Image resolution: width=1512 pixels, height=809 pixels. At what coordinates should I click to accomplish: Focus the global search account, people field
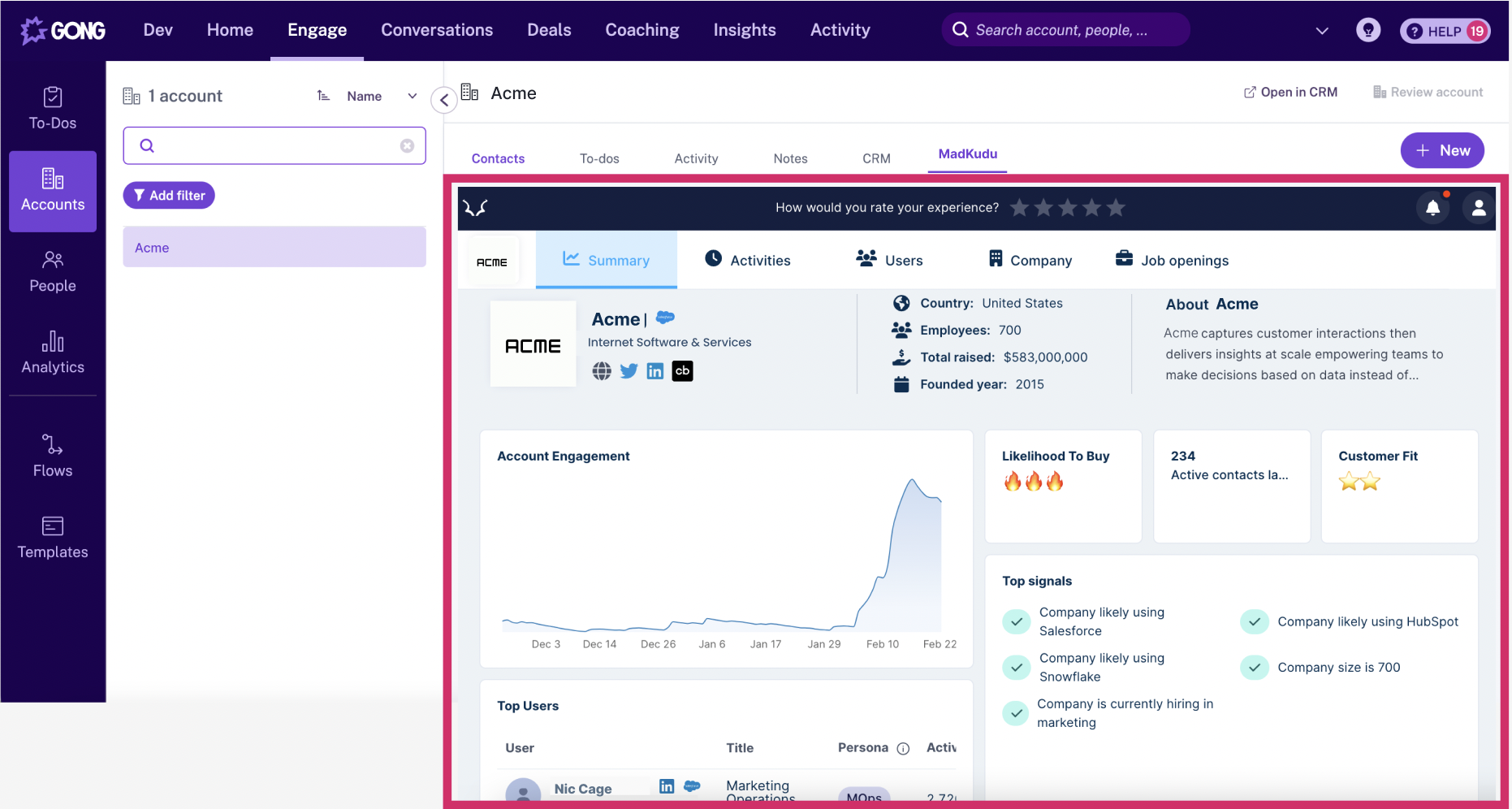[1065, 30]
